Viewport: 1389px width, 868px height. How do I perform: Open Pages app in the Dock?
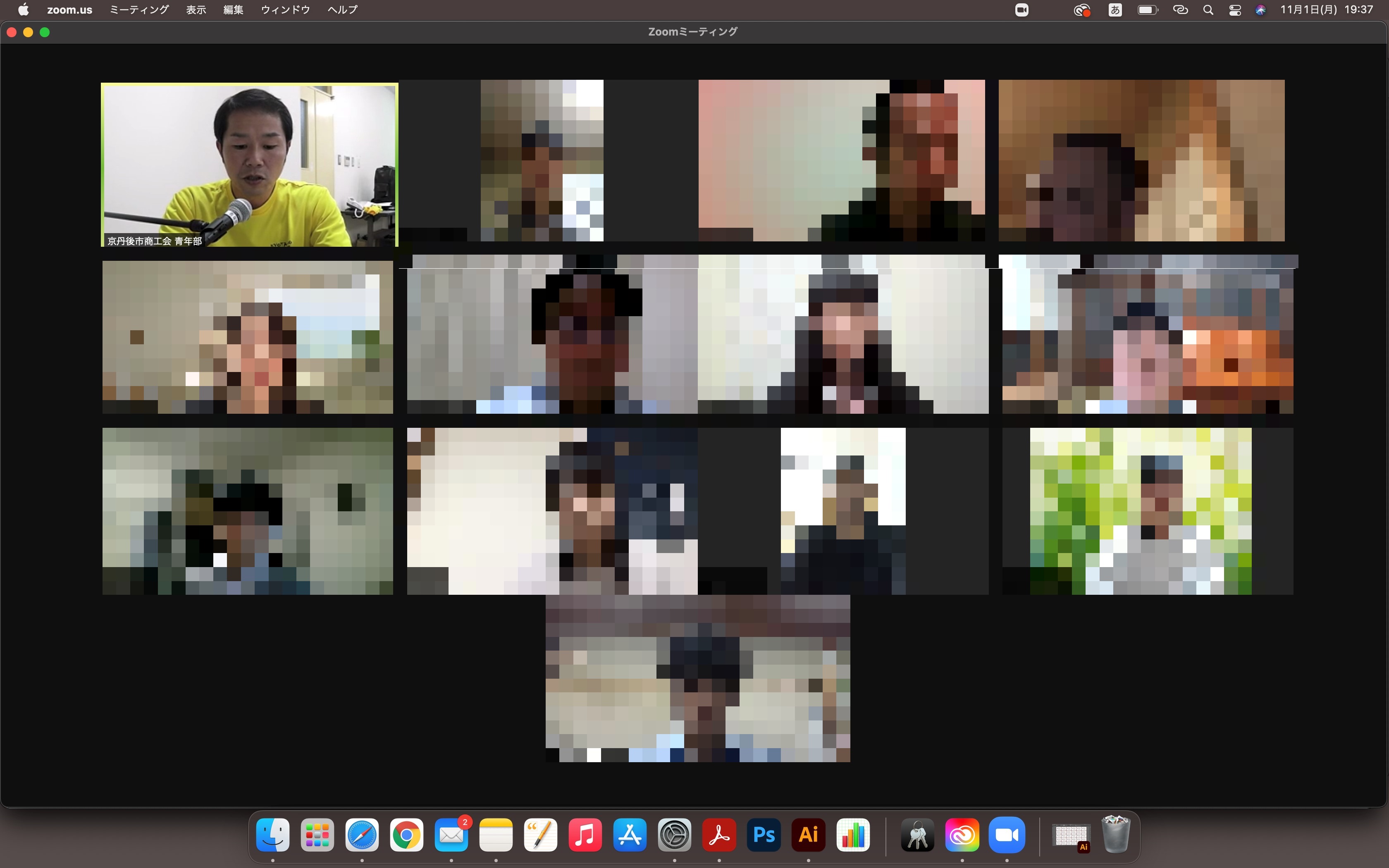click(541, 835)
